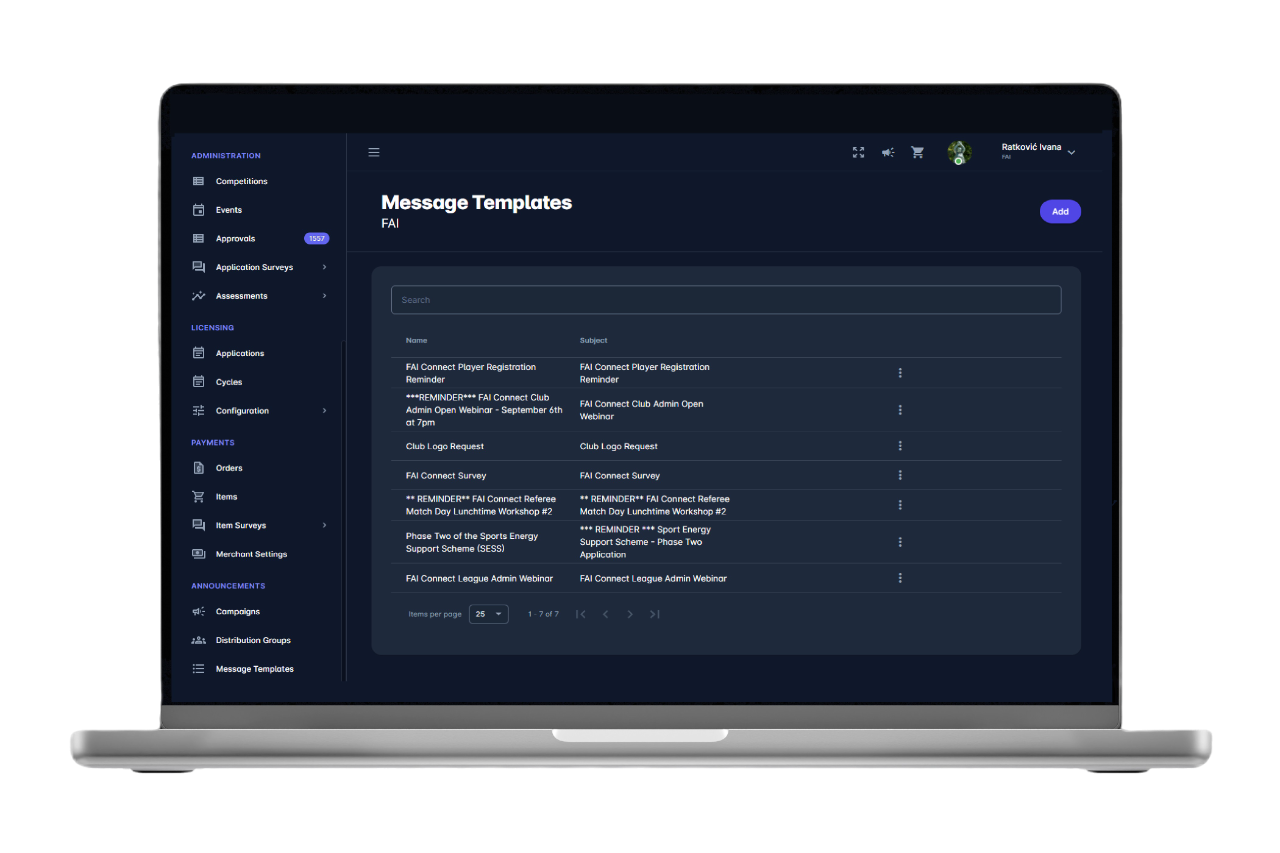Go to the next page of results
Viewport: 1280px width, 853px height.
(x=630, y=614)
